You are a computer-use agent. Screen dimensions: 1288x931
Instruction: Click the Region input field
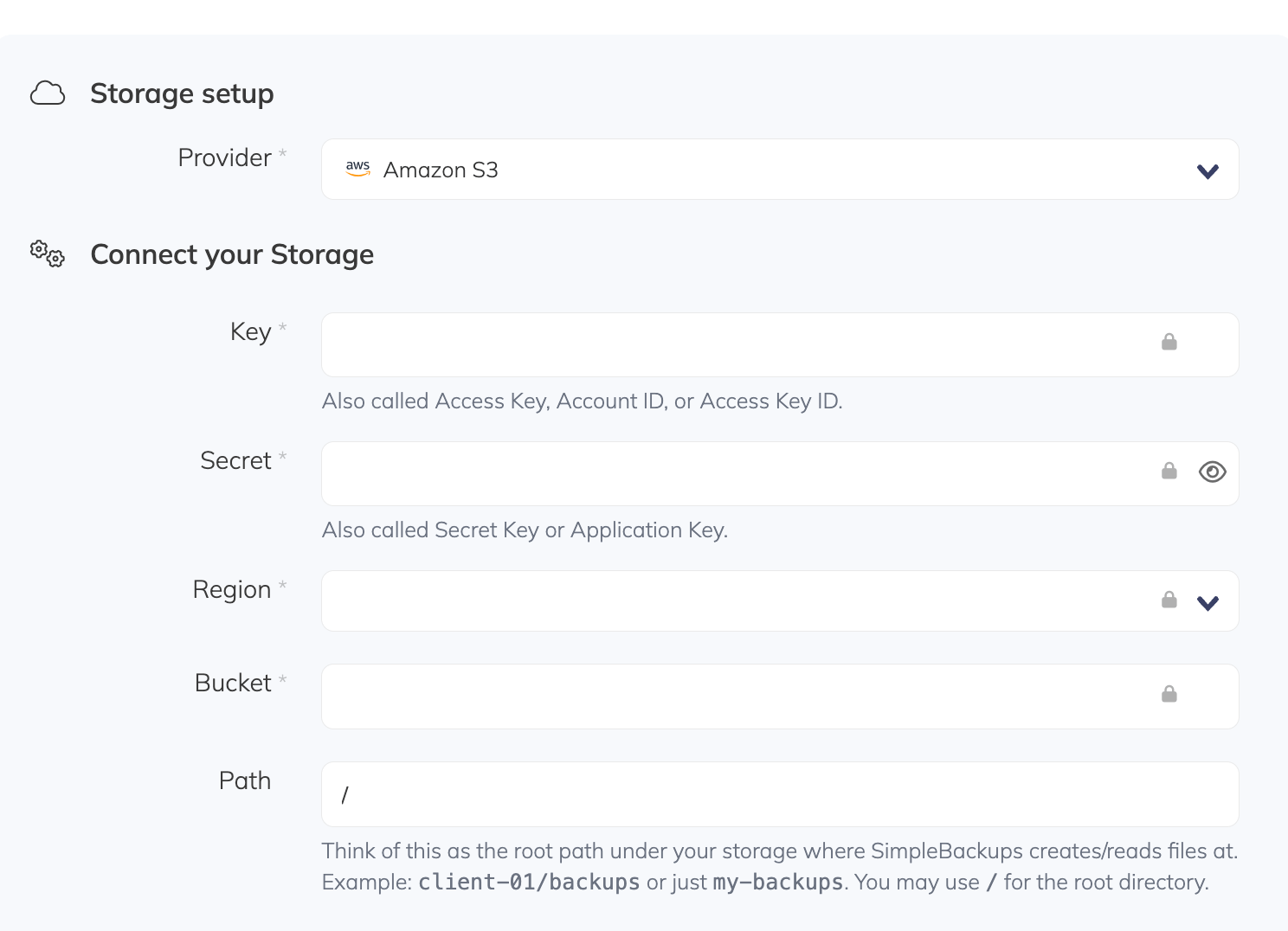point(692,600)
